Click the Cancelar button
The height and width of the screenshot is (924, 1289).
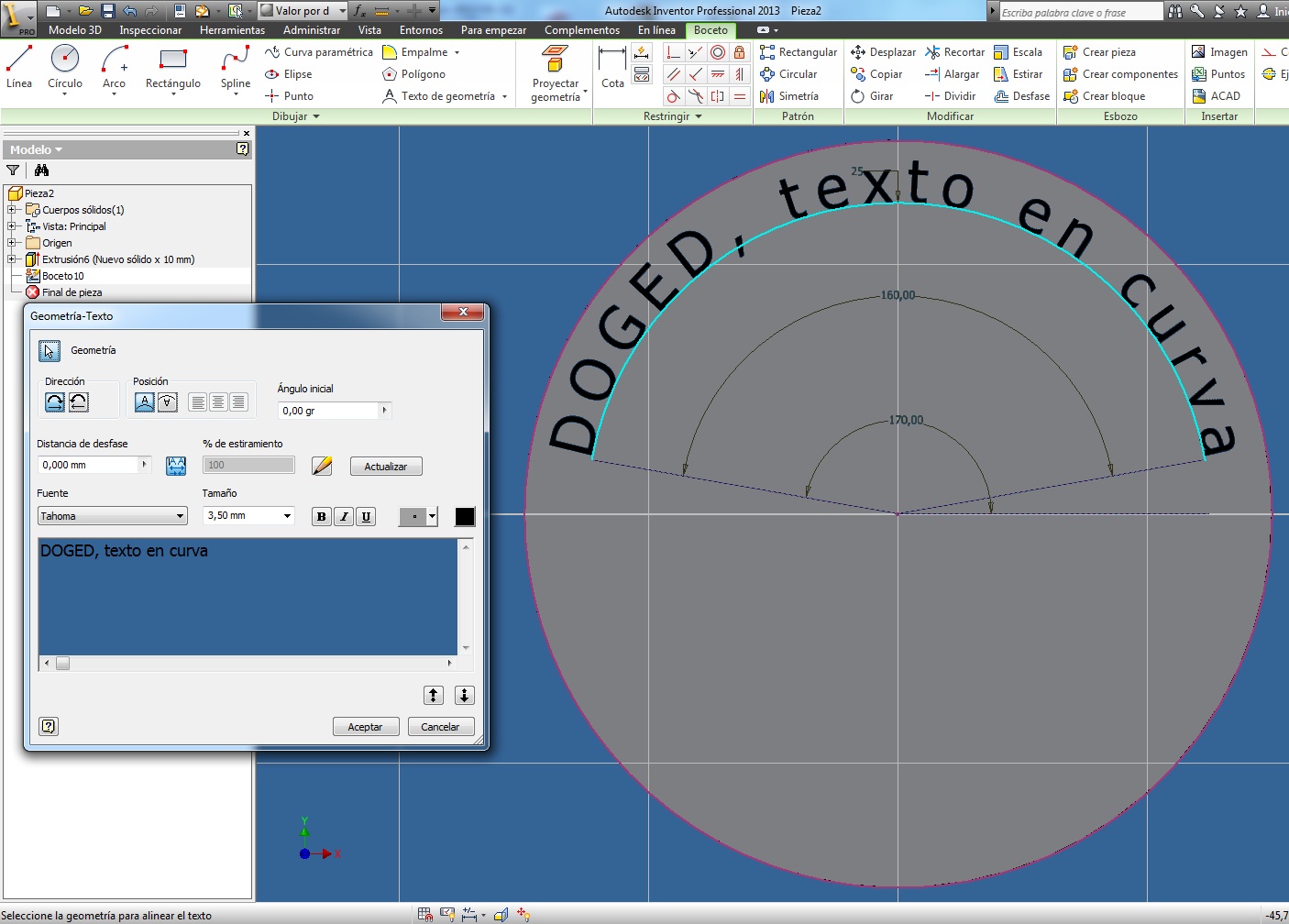tap(440, 727)
